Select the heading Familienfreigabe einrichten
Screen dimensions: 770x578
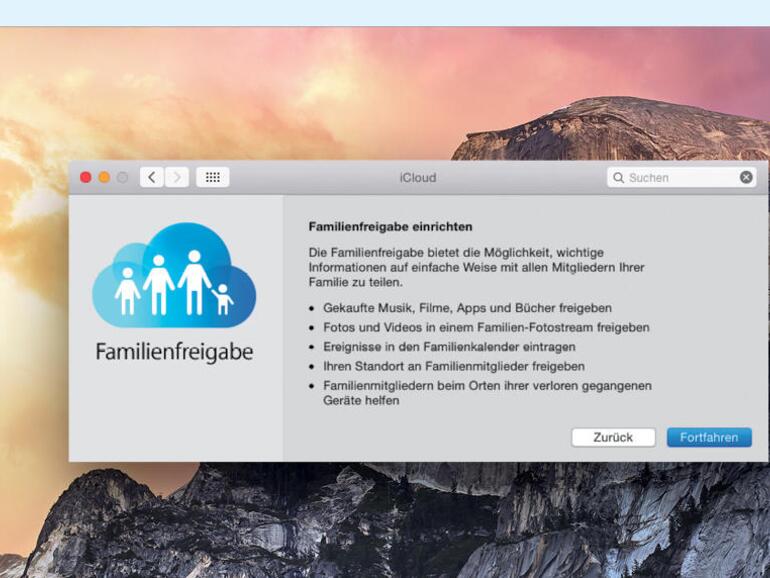[390, 227]
